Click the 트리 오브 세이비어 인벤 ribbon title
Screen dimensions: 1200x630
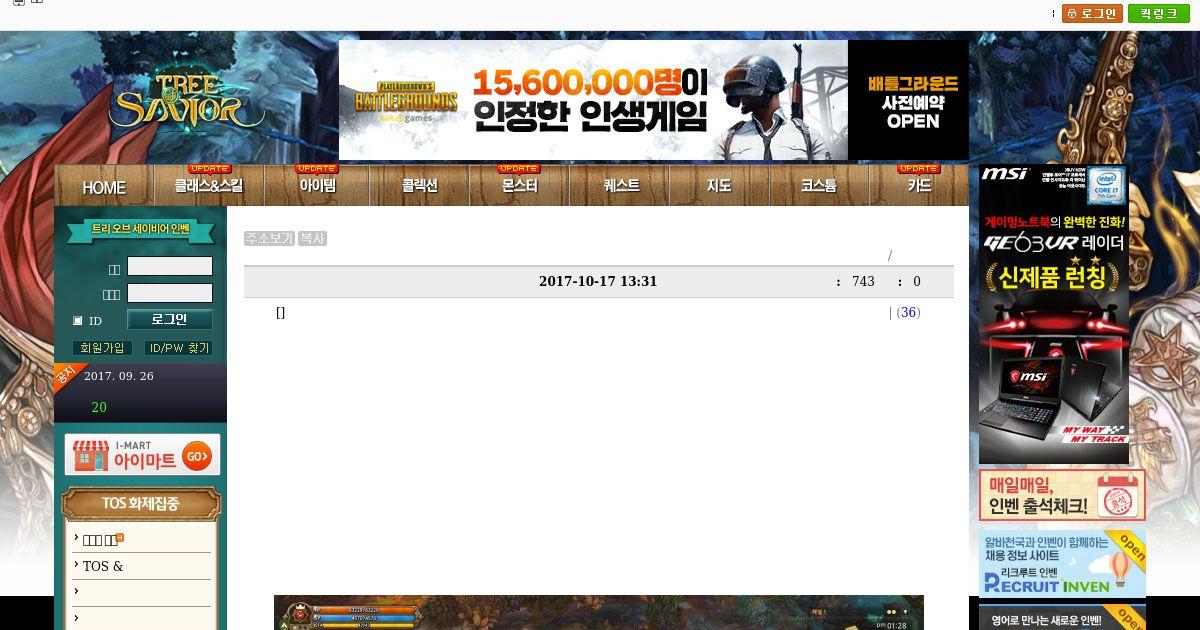click(x=141, y=230)
